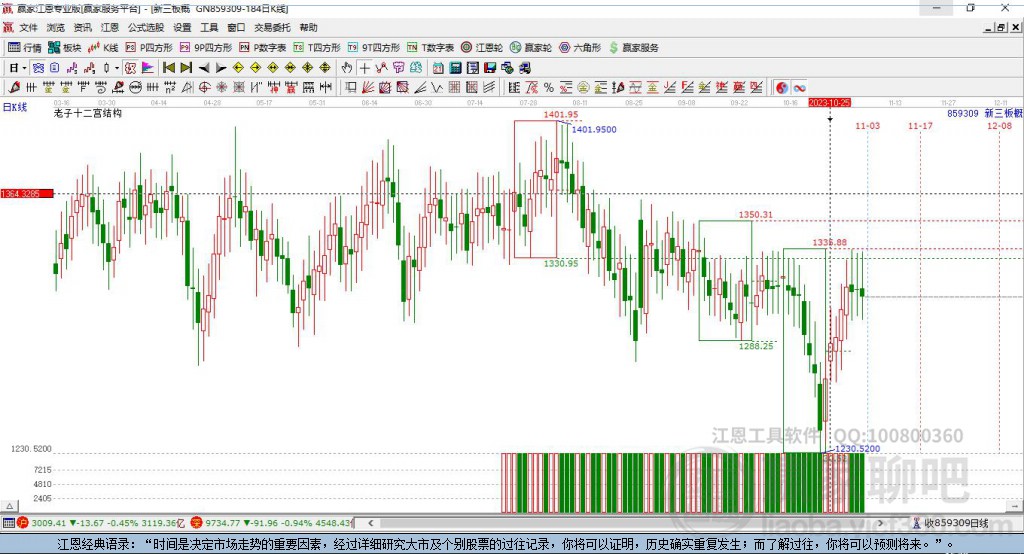Screen dimensions: 1024x554
Task: Open the 行情 market quotes view
Action: (25, 48)
